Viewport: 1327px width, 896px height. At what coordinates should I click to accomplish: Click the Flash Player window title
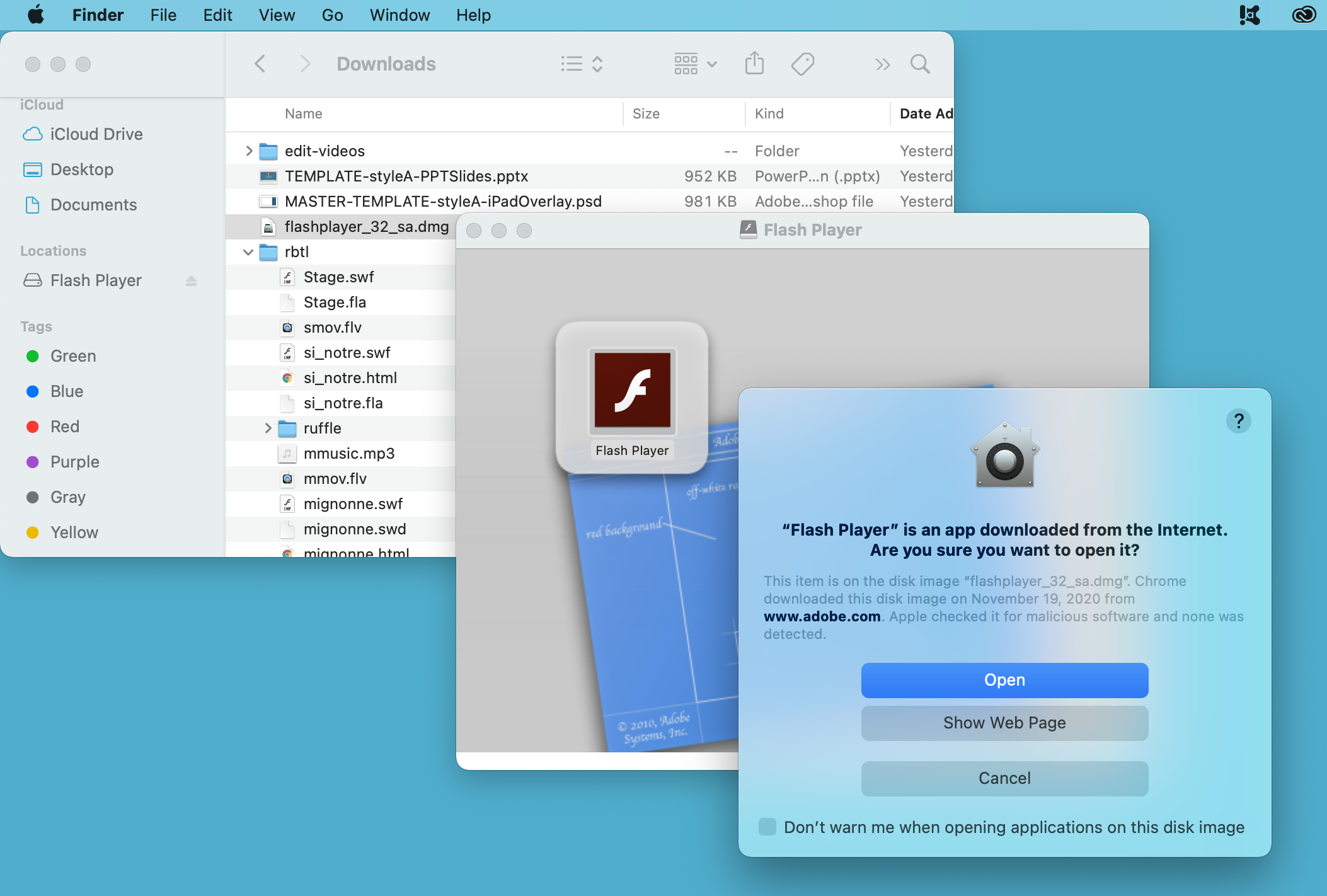[x=812, y=230]
